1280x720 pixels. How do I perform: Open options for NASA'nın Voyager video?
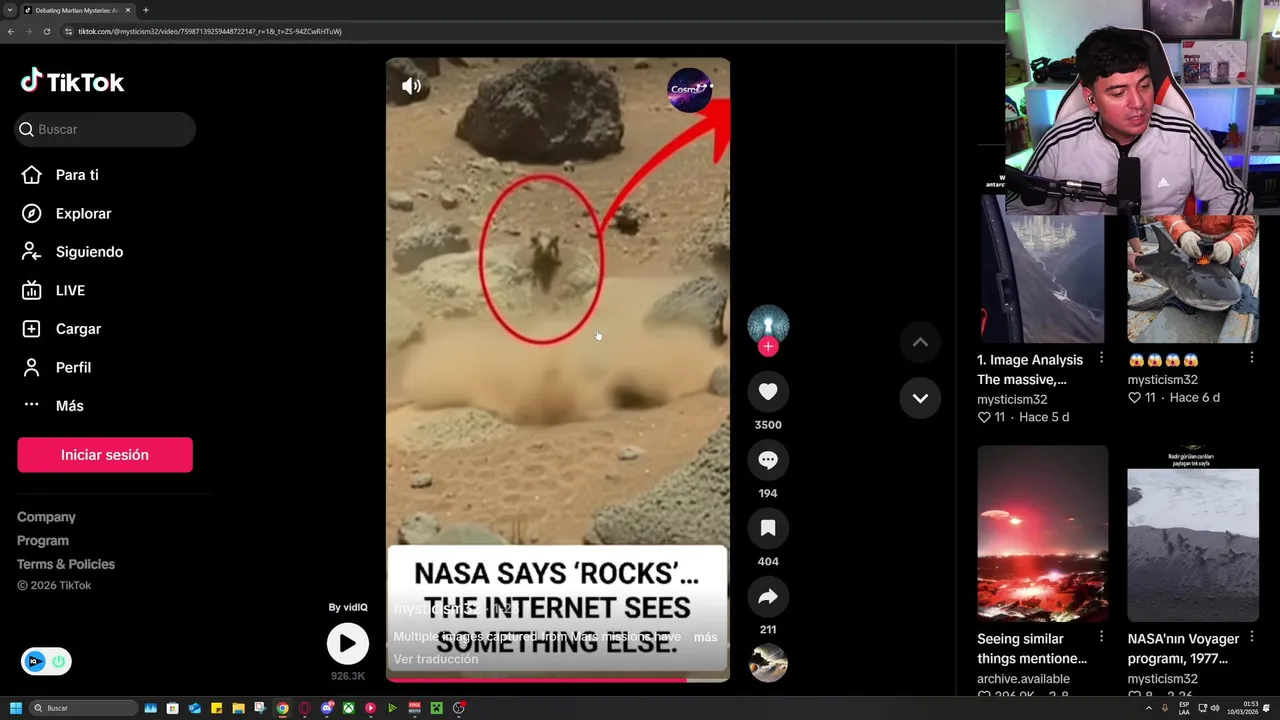pos(1252,637)
